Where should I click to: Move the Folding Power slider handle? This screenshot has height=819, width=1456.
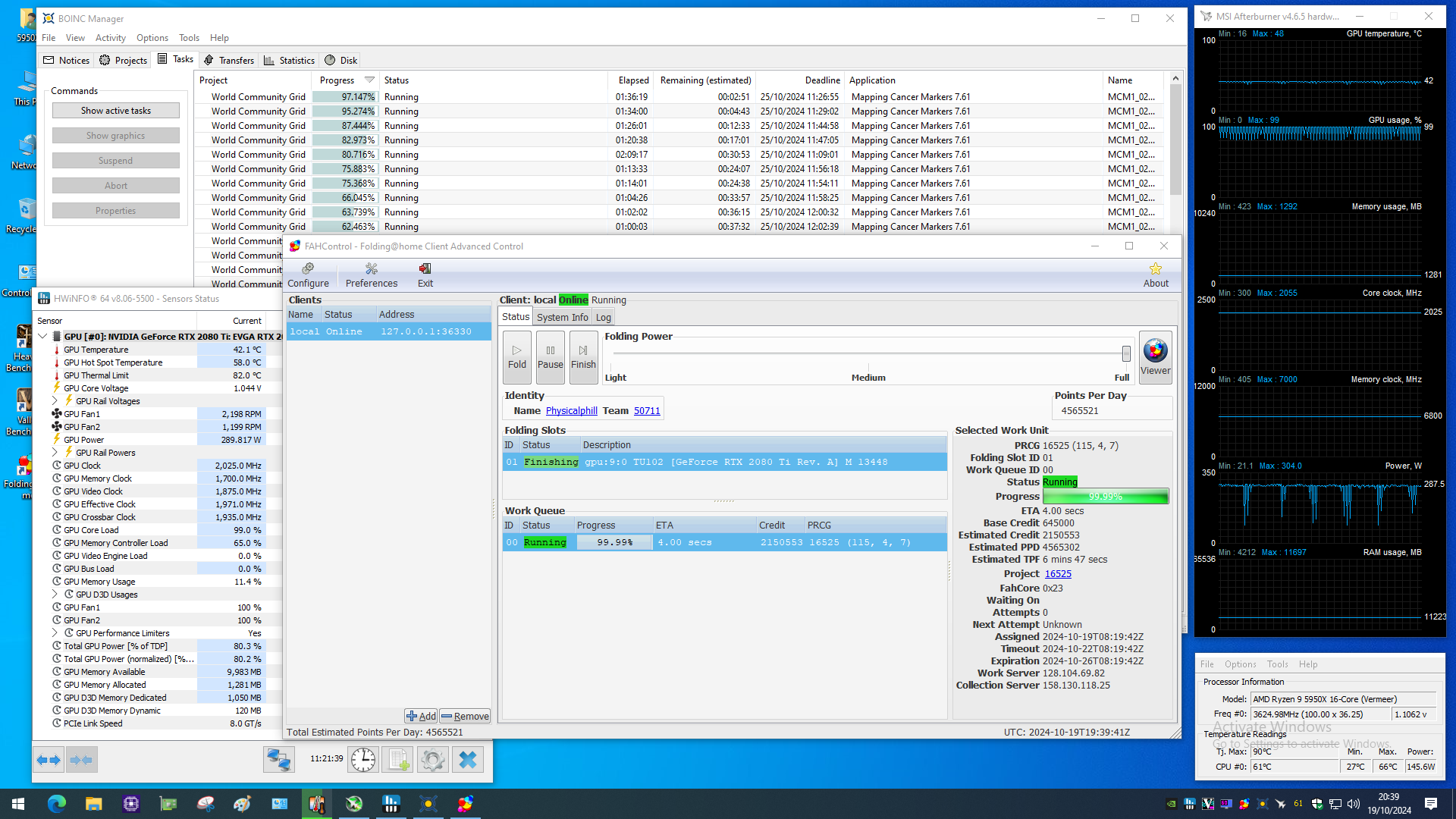pos(1126,353)
